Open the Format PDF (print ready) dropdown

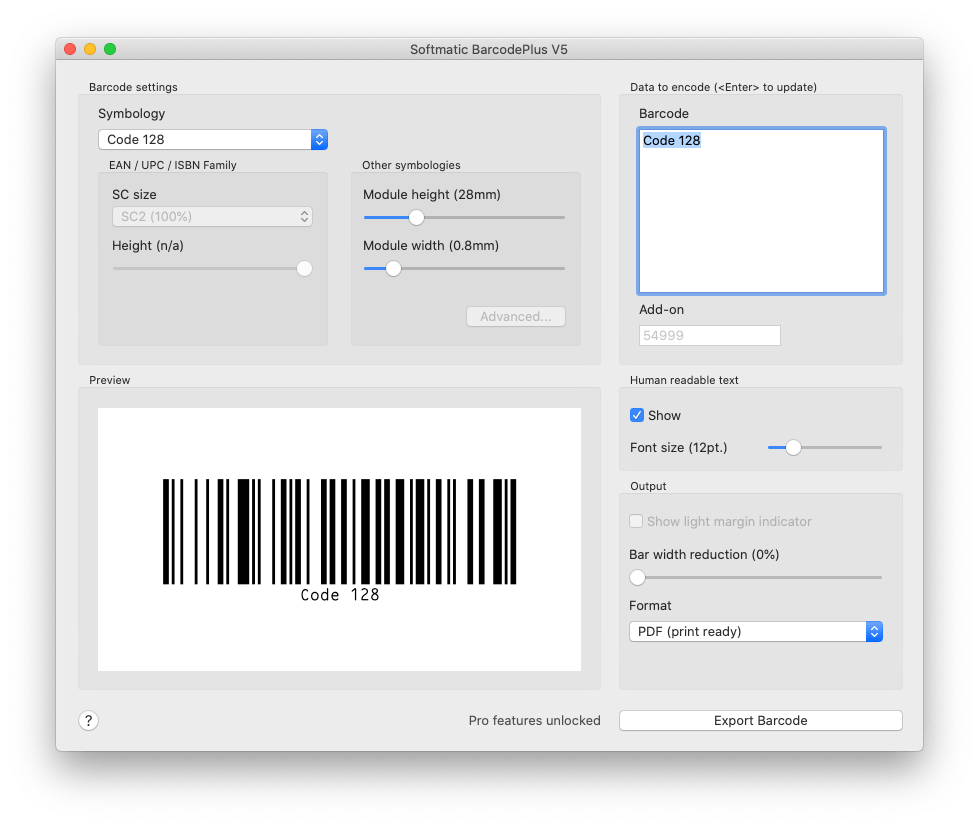[755, 631]
